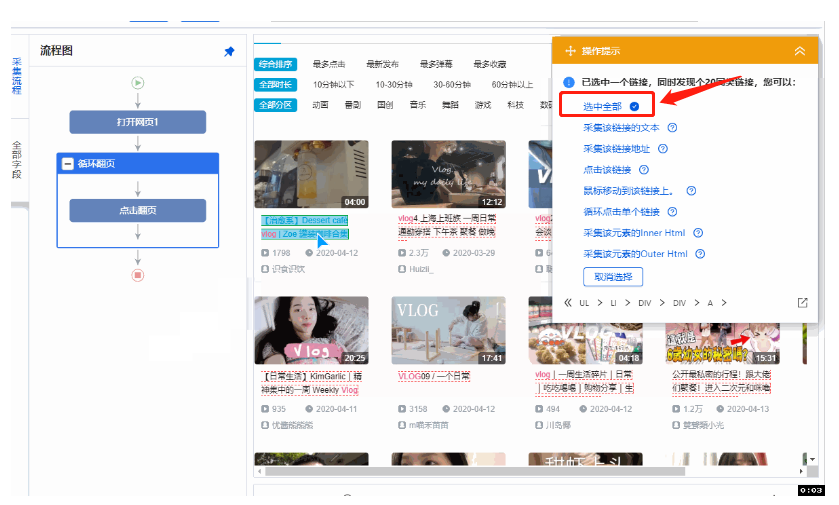
Task: Click 采集该链接地址 option
Action: [x=616, y=149]
